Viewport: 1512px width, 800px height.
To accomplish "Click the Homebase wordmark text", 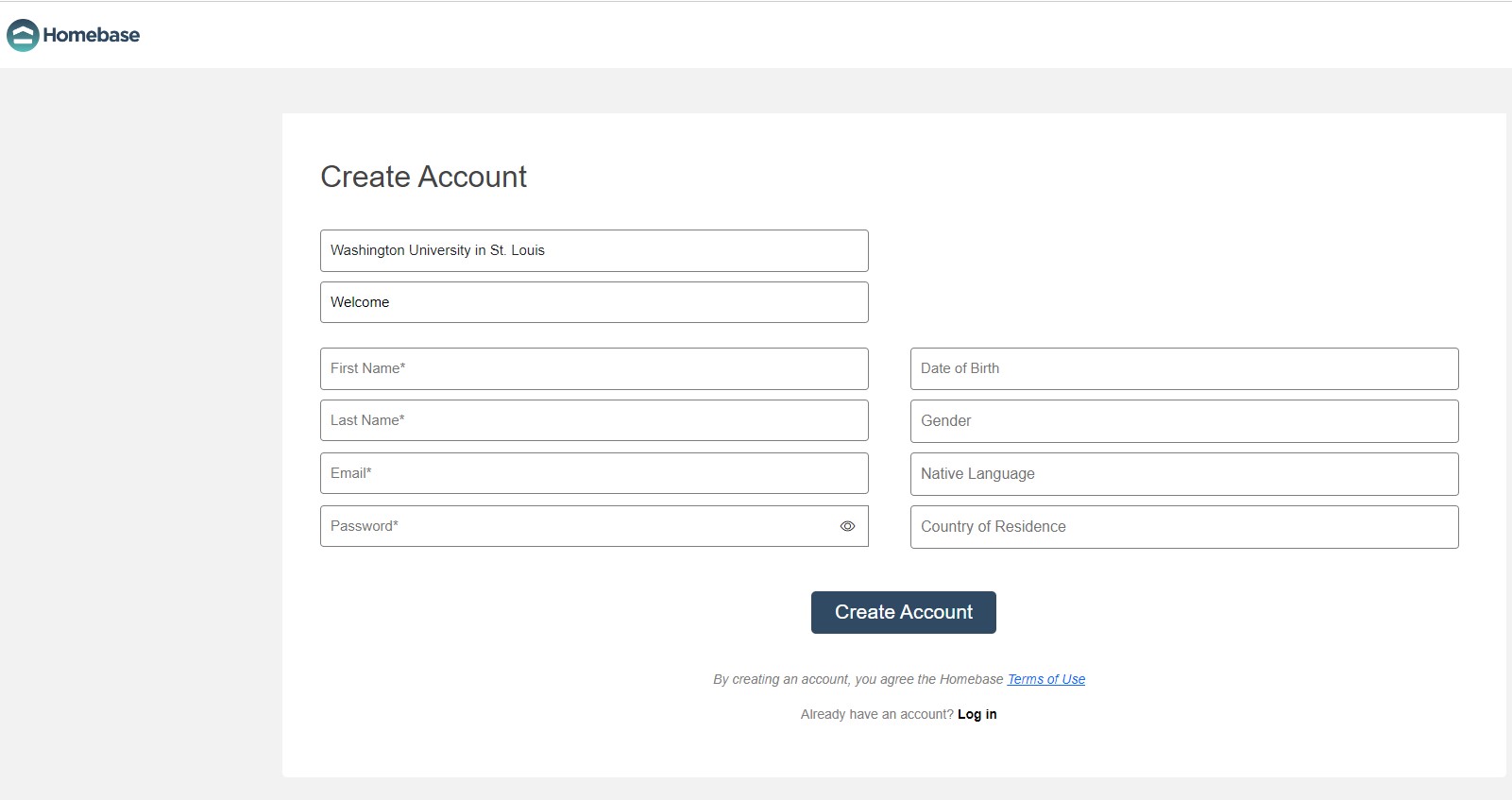I will 92,35.
